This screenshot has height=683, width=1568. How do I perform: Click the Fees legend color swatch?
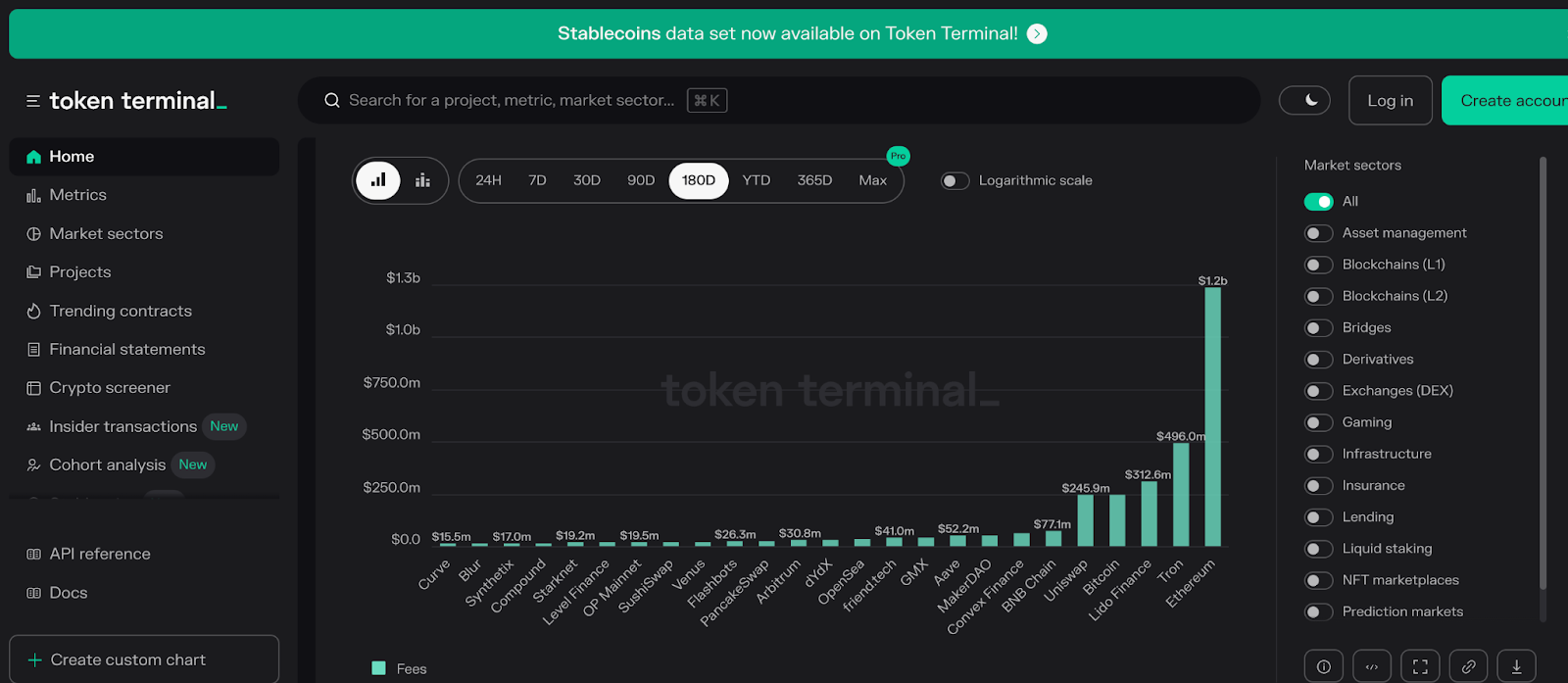[379, 668]
